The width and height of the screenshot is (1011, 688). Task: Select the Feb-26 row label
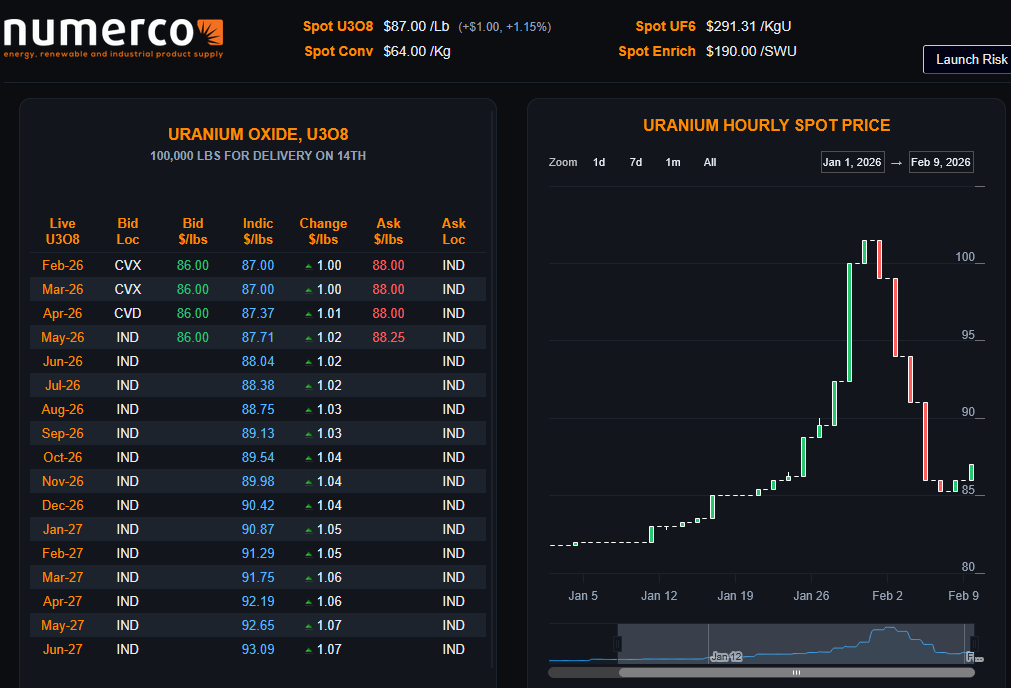(x=63, y=266)
